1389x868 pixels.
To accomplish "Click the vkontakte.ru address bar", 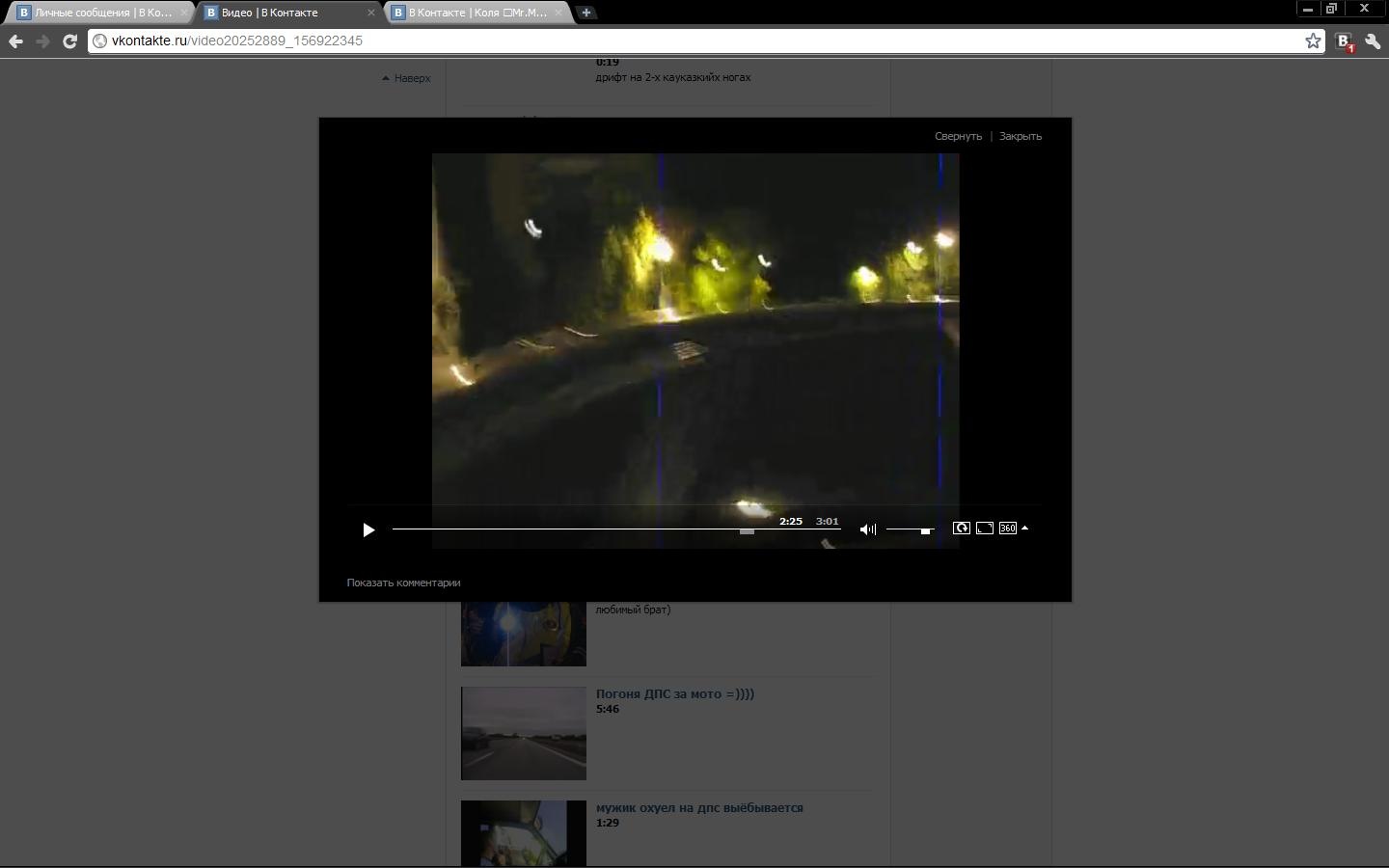I will point(675,41).
